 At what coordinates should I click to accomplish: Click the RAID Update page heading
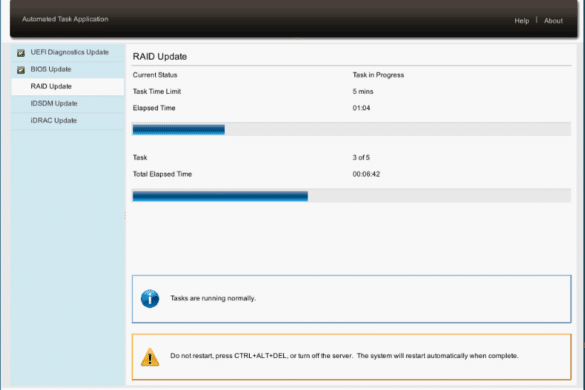click(x=160, y=57)
